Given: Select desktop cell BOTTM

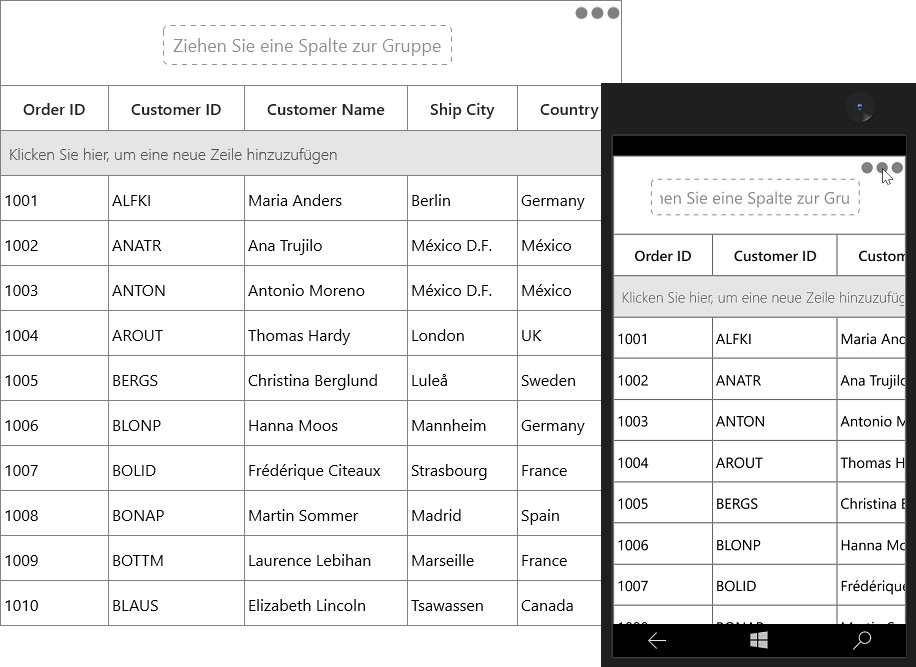Looking at the screenshot, I should click(x=176, y=560).
